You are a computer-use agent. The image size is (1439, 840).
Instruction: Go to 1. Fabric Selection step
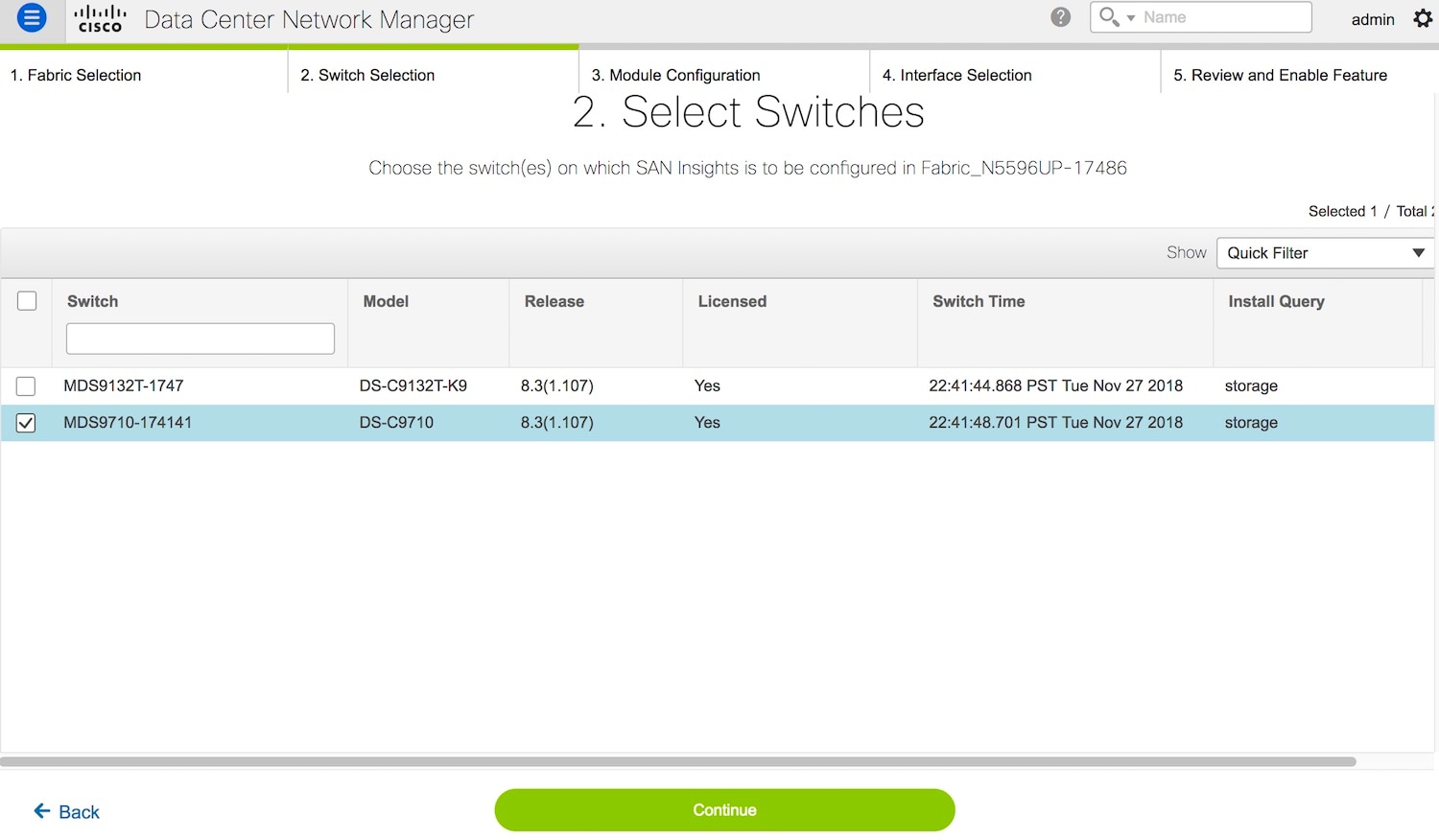[76, 75]
